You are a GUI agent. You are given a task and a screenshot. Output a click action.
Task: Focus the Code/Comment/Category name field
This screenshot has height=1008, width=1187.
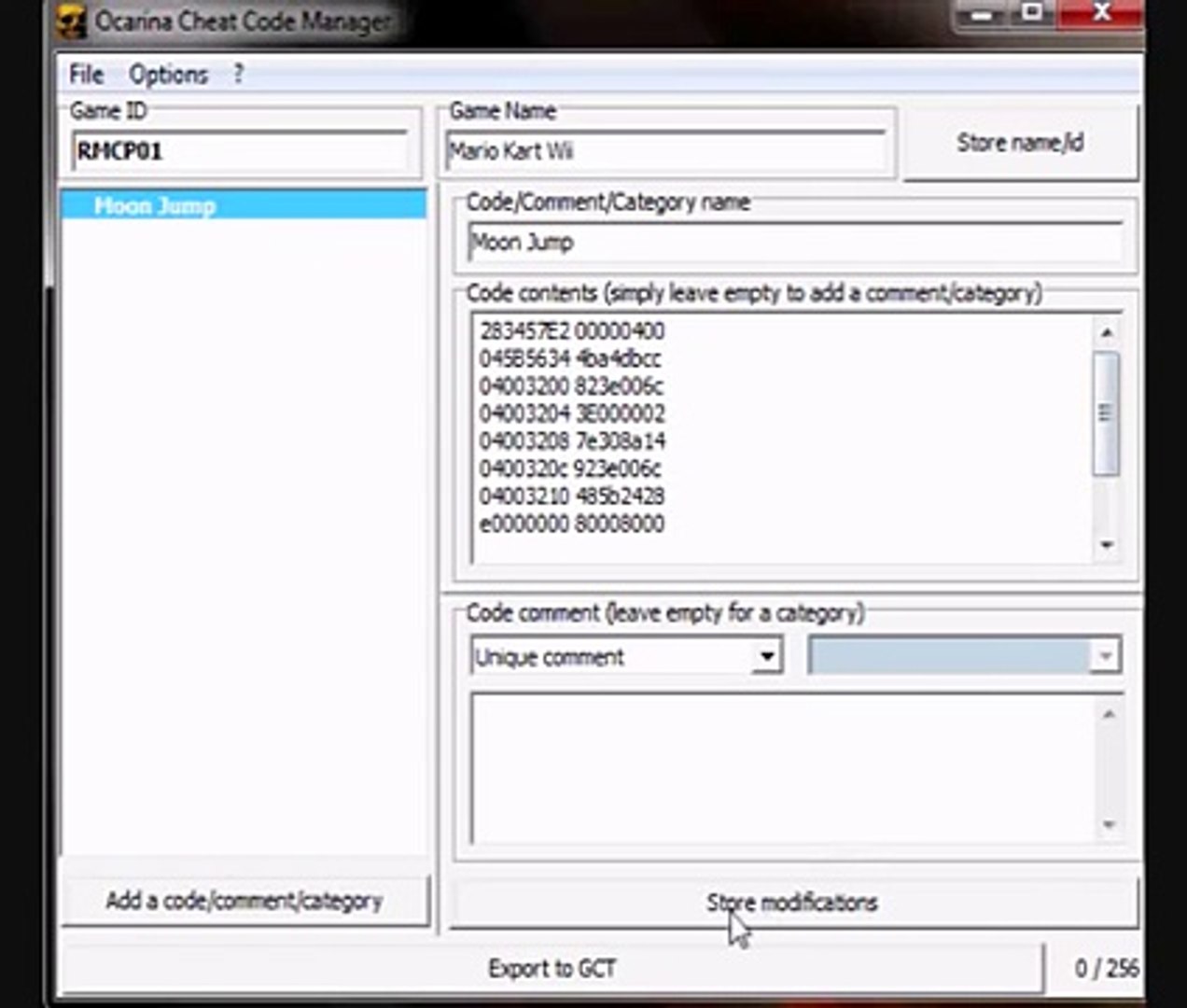[x=795, y=243]
